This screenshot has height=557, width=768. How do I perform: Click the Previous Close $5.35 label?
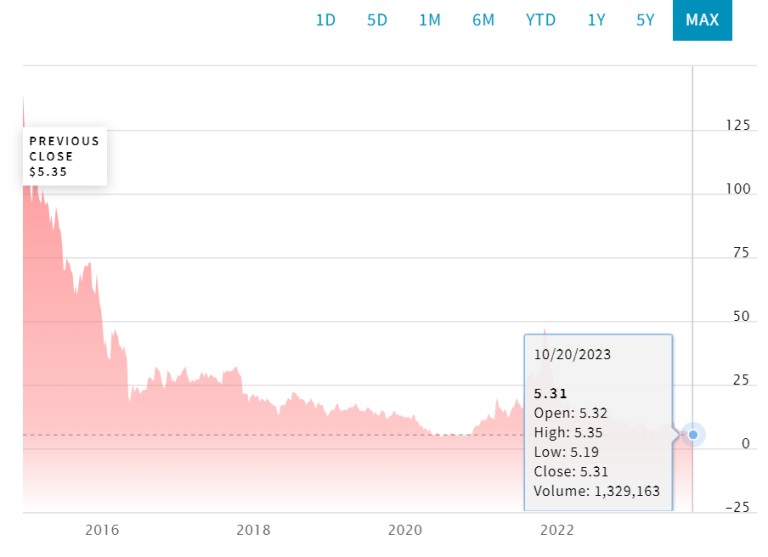tap(64, 156)
